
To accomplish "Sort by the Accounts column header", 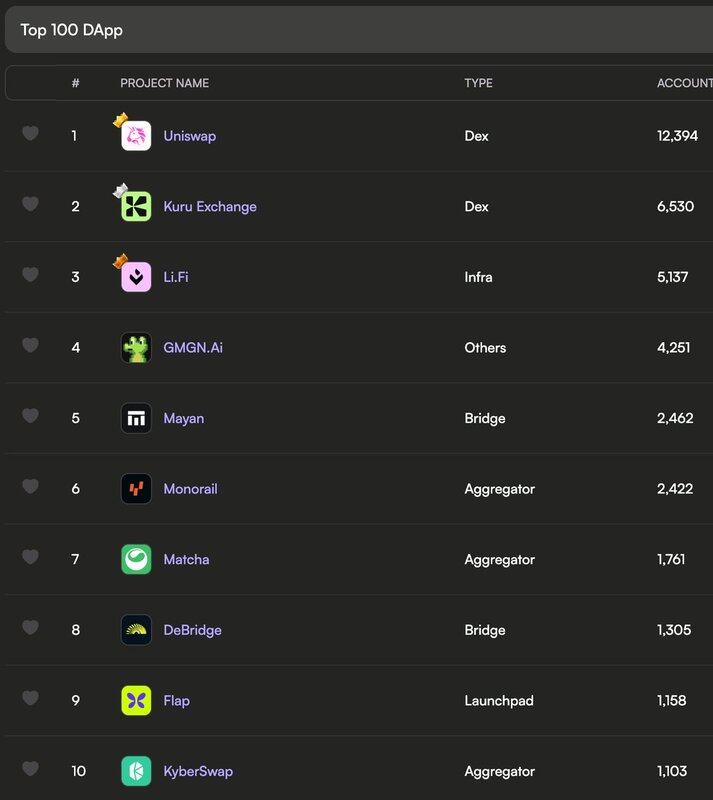I will click(684, 83).
